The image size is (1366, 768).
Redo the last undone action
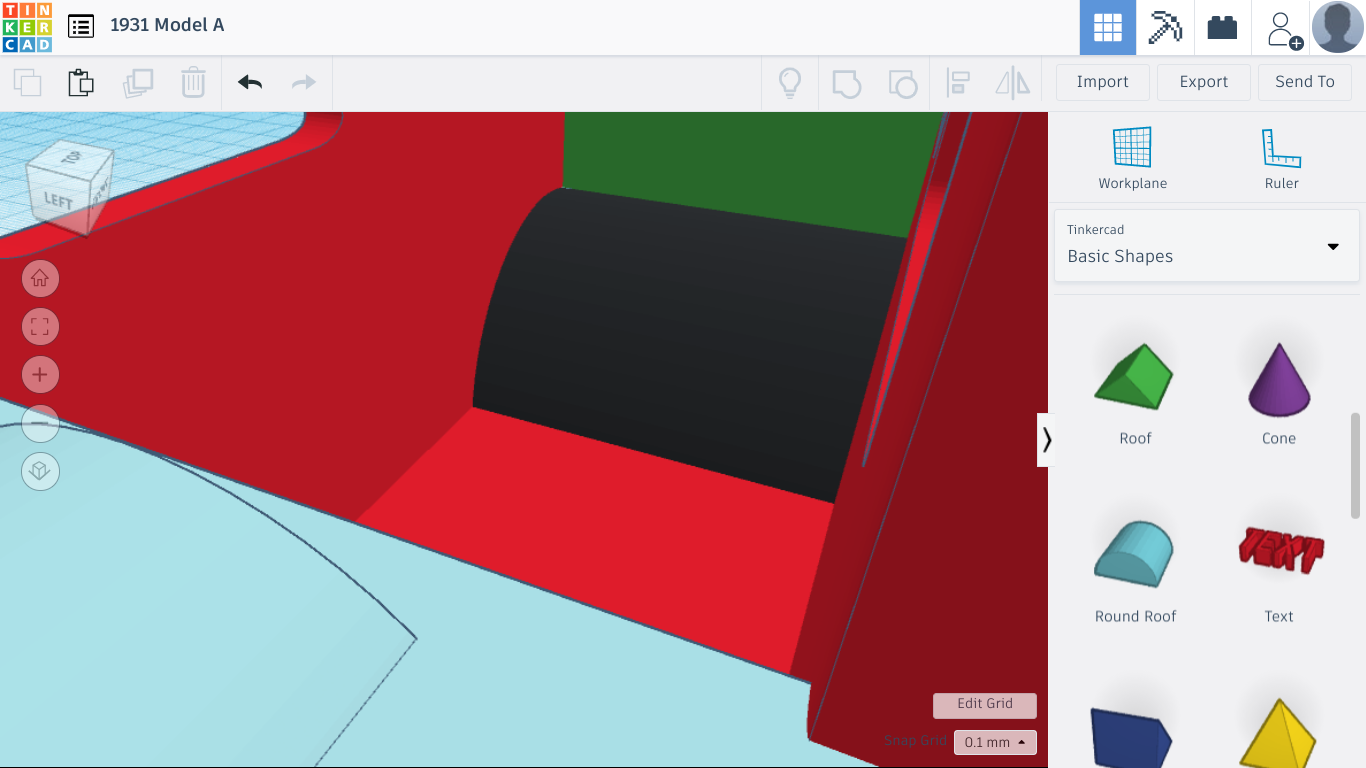point(303,82)
